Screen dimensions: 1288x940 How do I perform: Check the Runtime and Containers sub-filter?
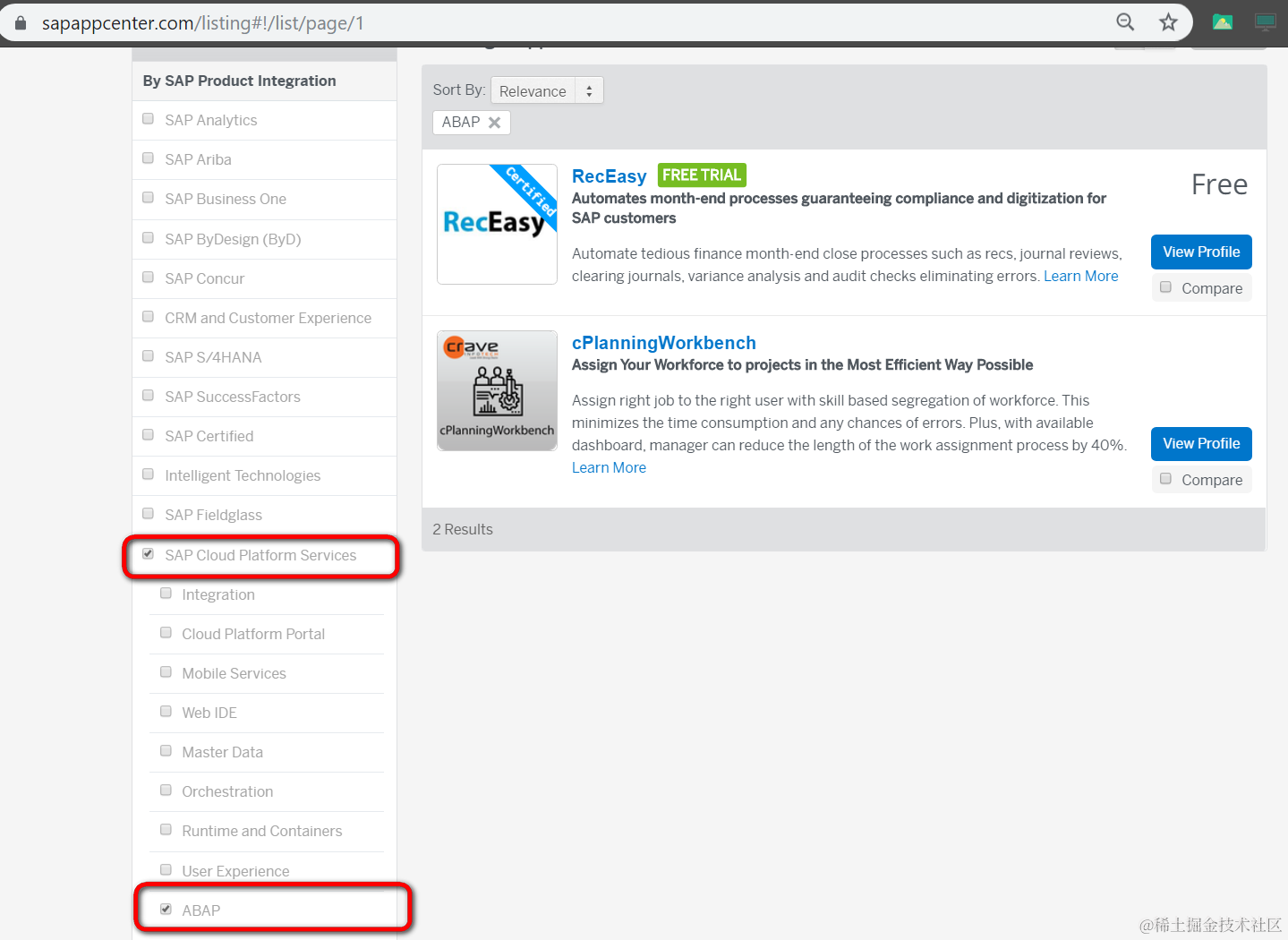(x=166, y=830)
